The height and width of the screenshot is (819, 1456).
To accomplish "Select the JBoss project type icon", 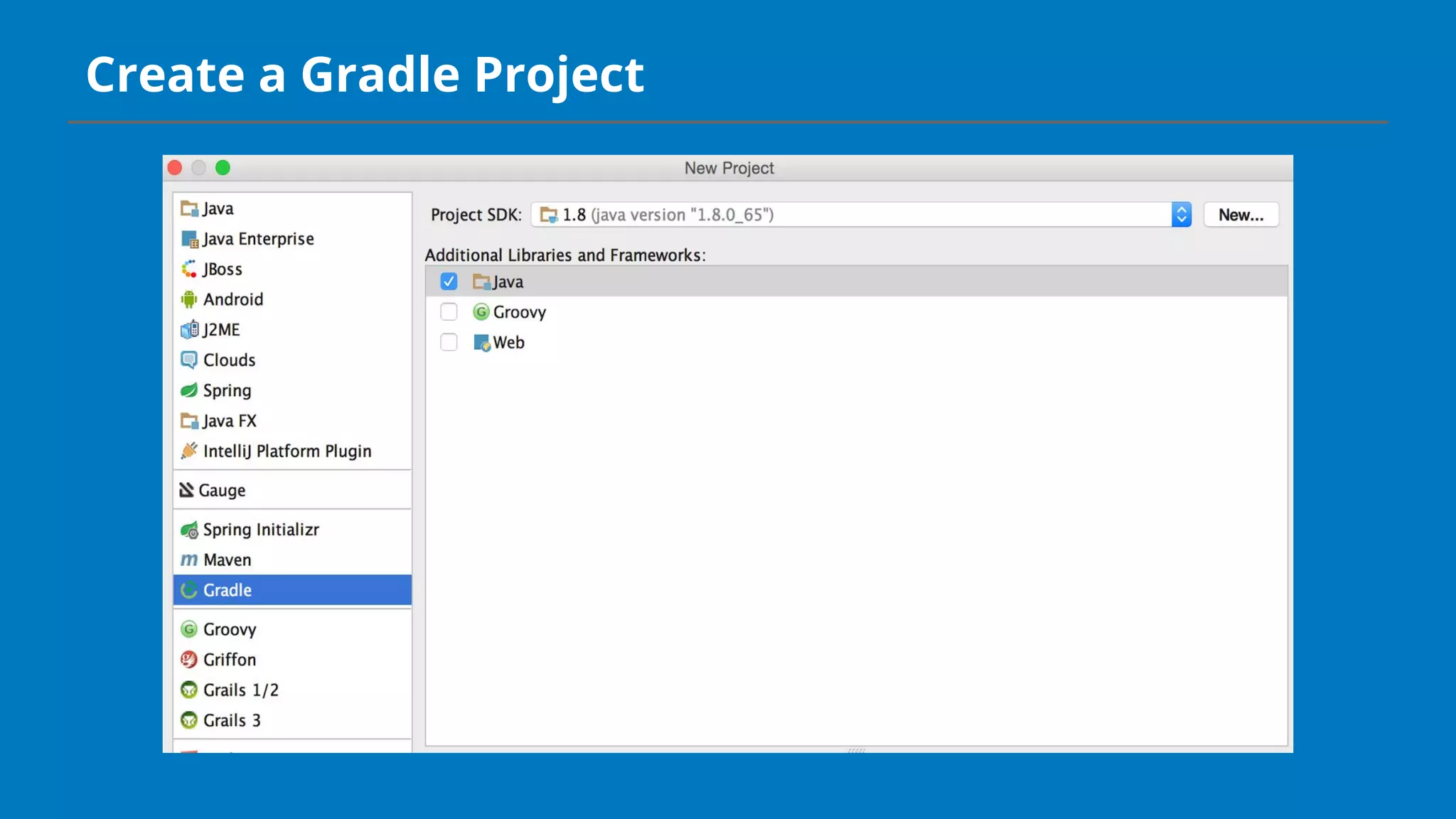I will coord(188,269).
